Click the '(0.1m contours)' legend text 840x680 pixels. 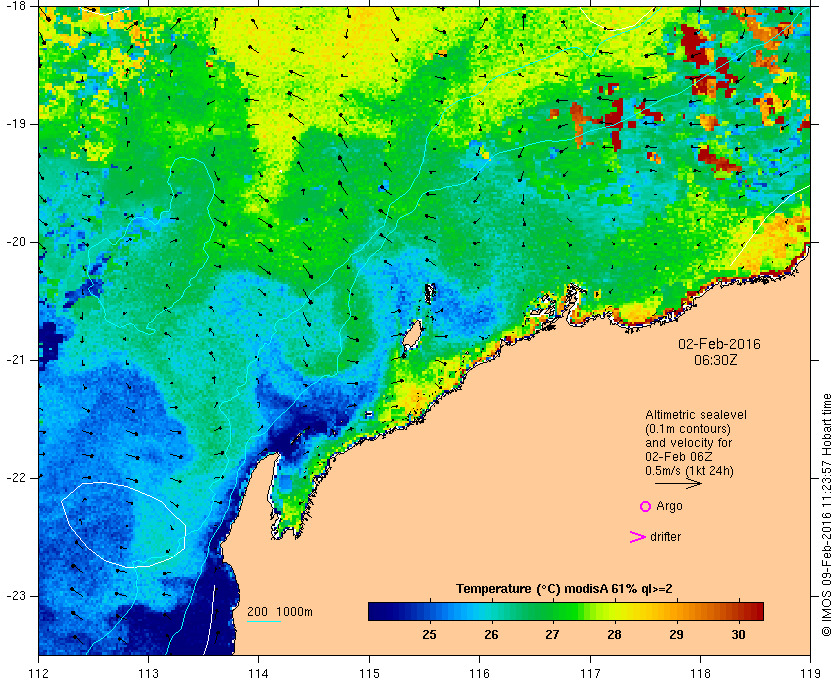(687, 429)
